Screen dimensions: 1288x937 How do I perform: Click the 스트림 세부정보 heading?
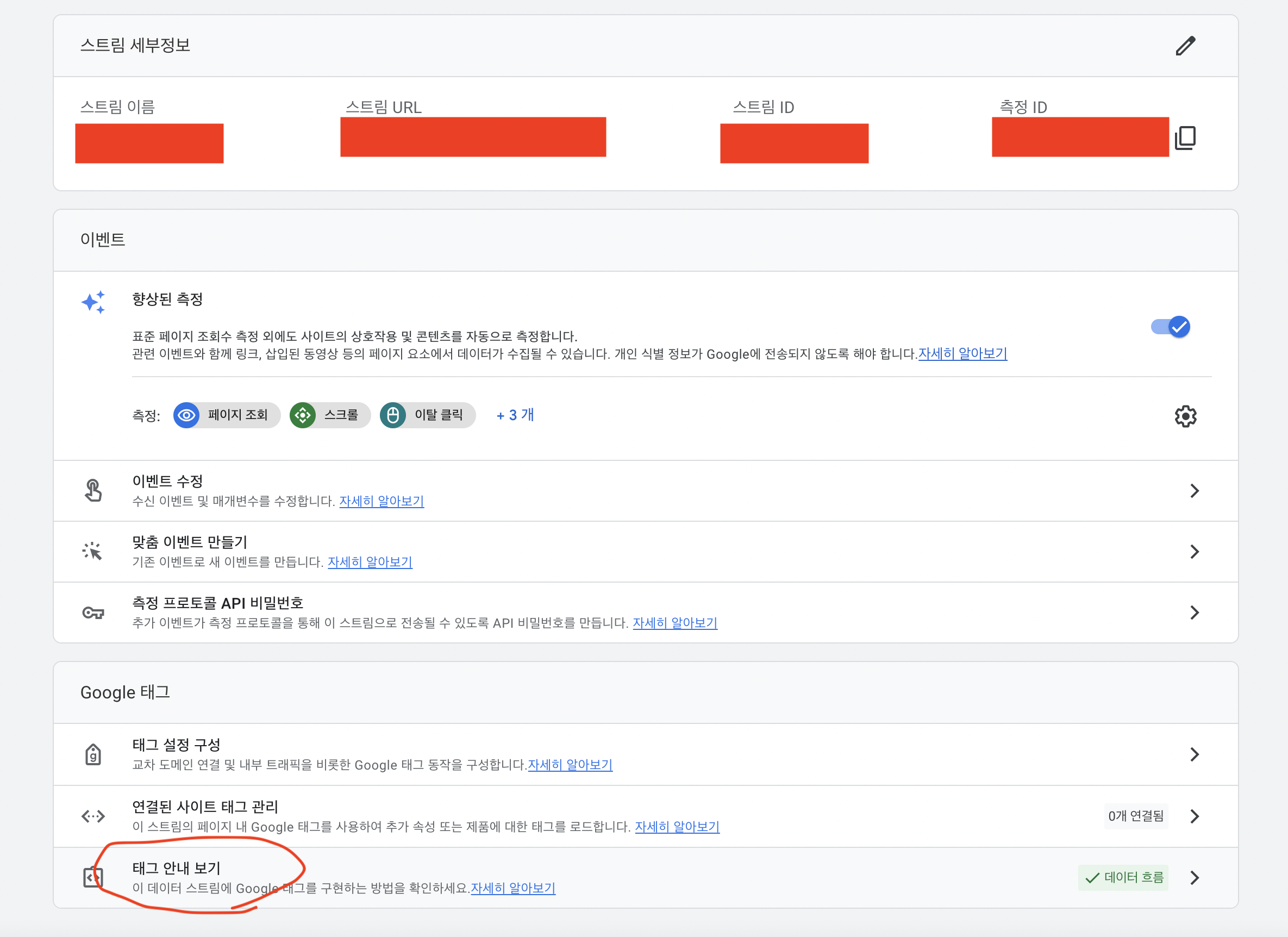coord(135,46)
